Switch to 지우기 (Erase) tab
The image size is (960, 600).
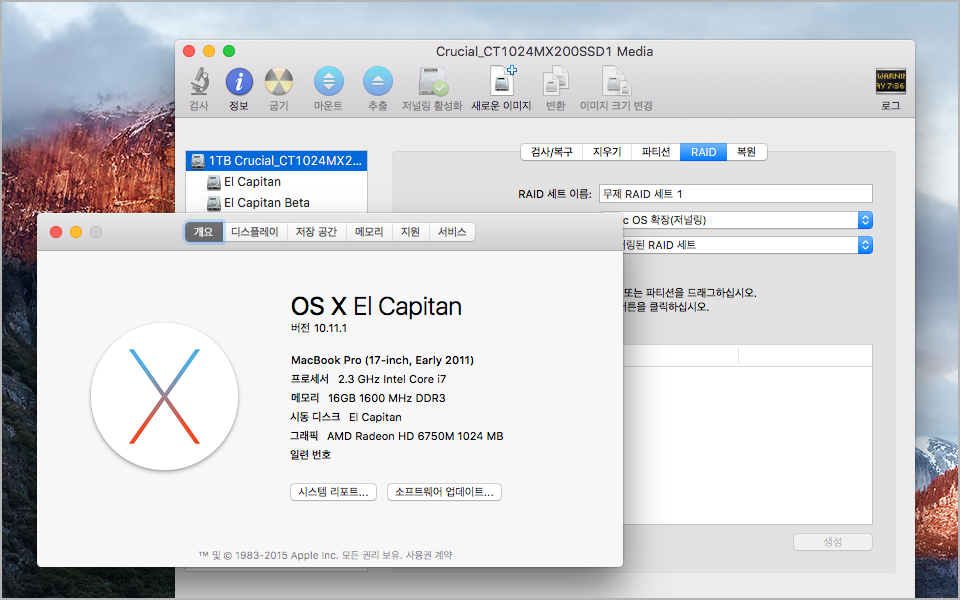pos(607,152)
